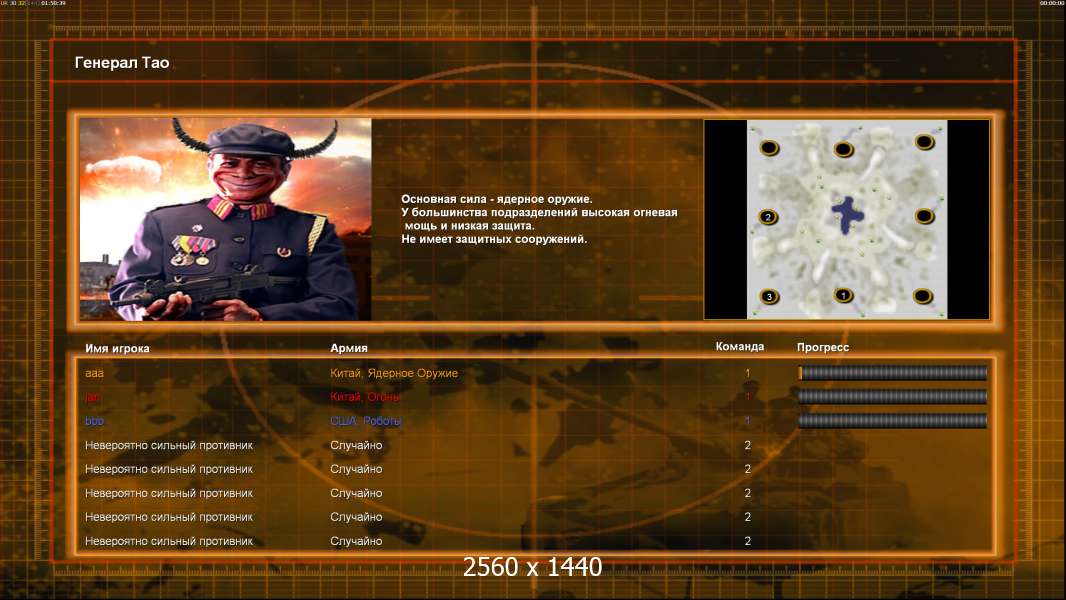Image resolution: width=1066 pixels, height=600 pixels.
Task: Click the Китай, Ядерное Оружие army label
Action: pyautogui.click(x=394, y=373)
